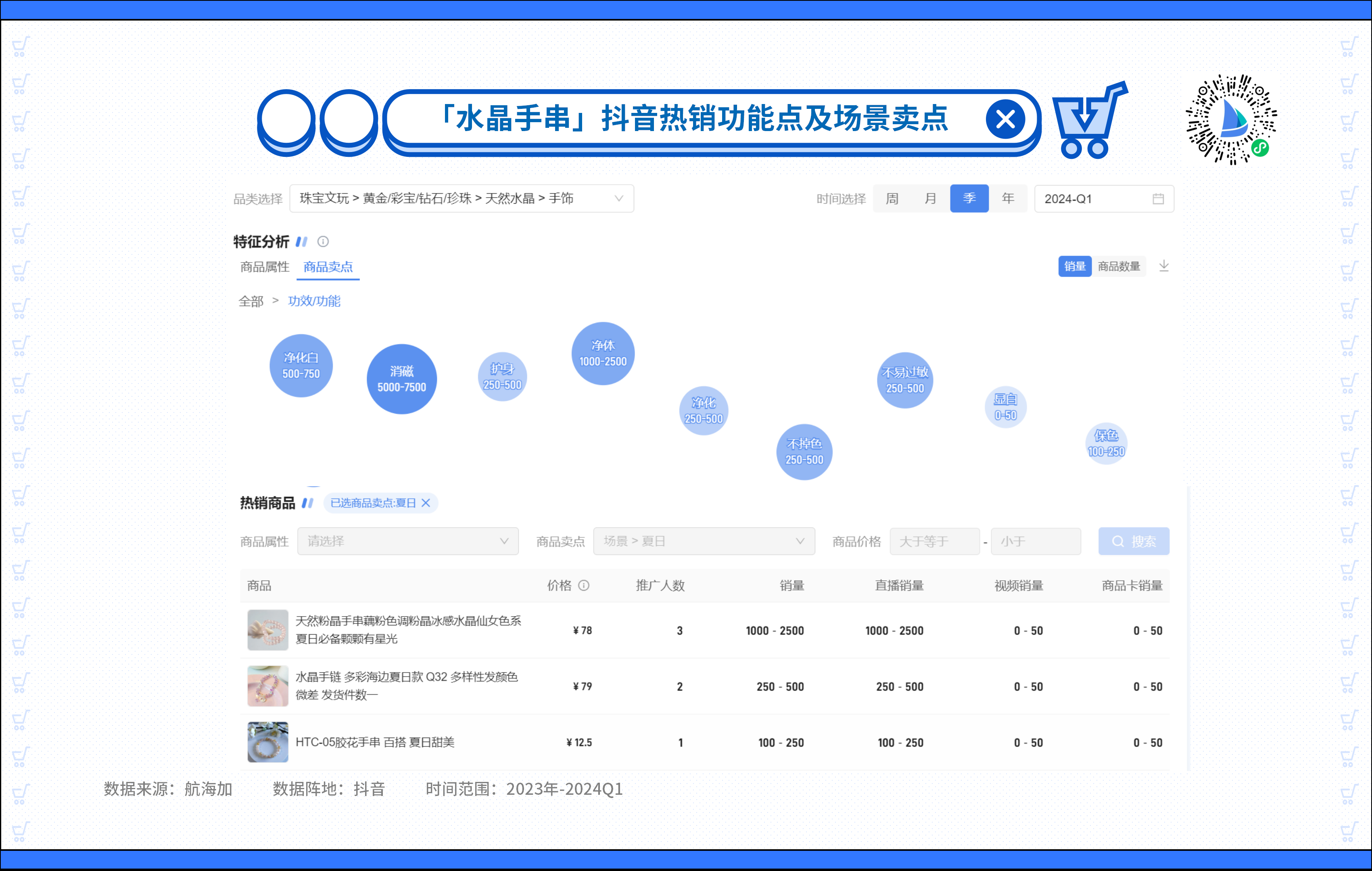This screenshot has height=871, width=1372.
Task: Remove the 已选商品卖点:夏日 filter tag
Action: click(x=426, y=503)
